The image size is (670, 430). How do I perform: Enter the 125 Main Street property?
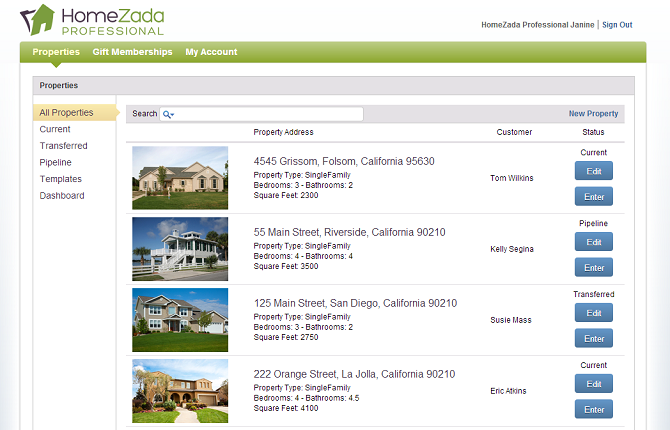pos(594,339)
